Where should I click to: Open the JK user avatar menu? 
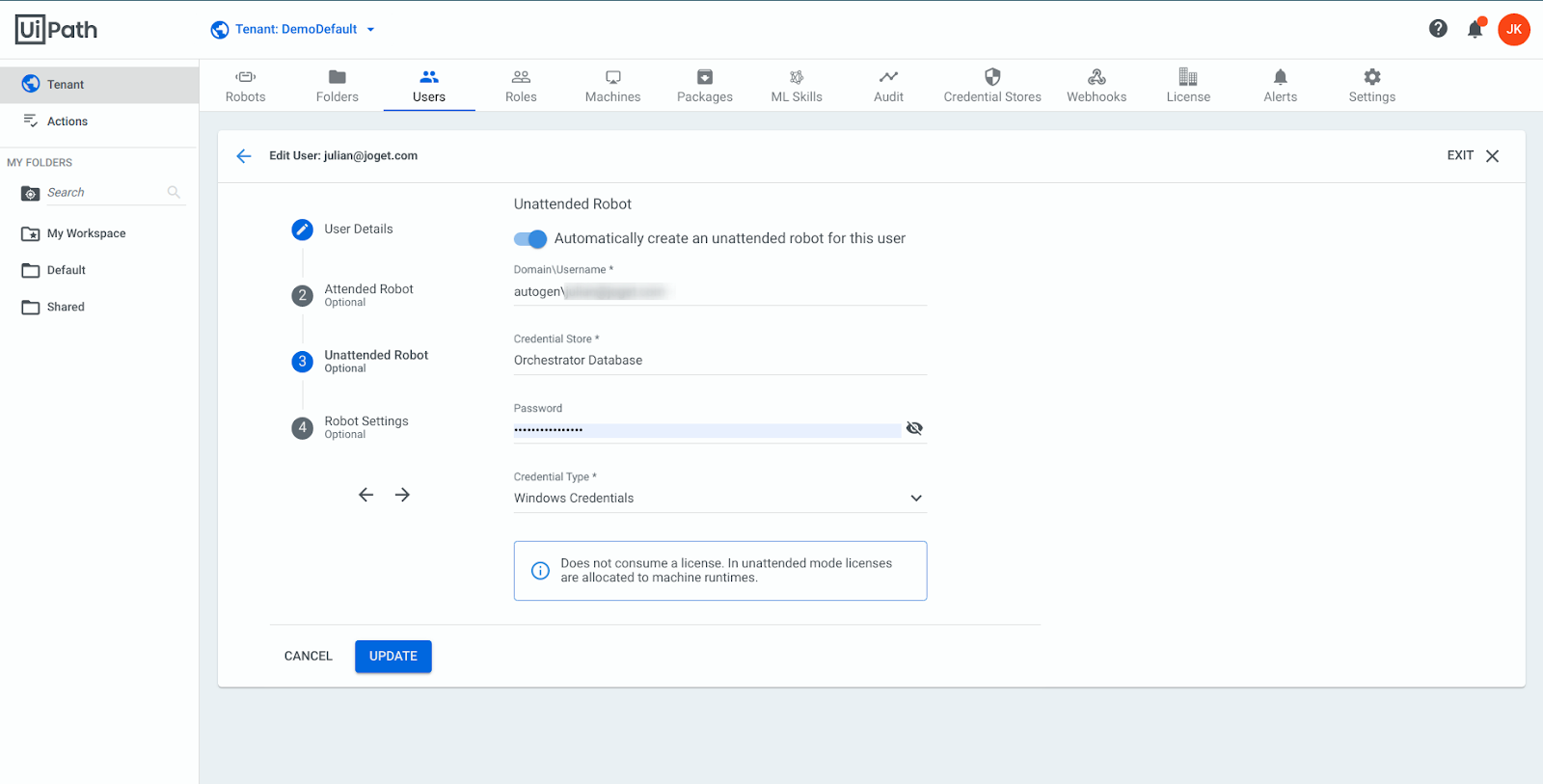coord(1514,29)
